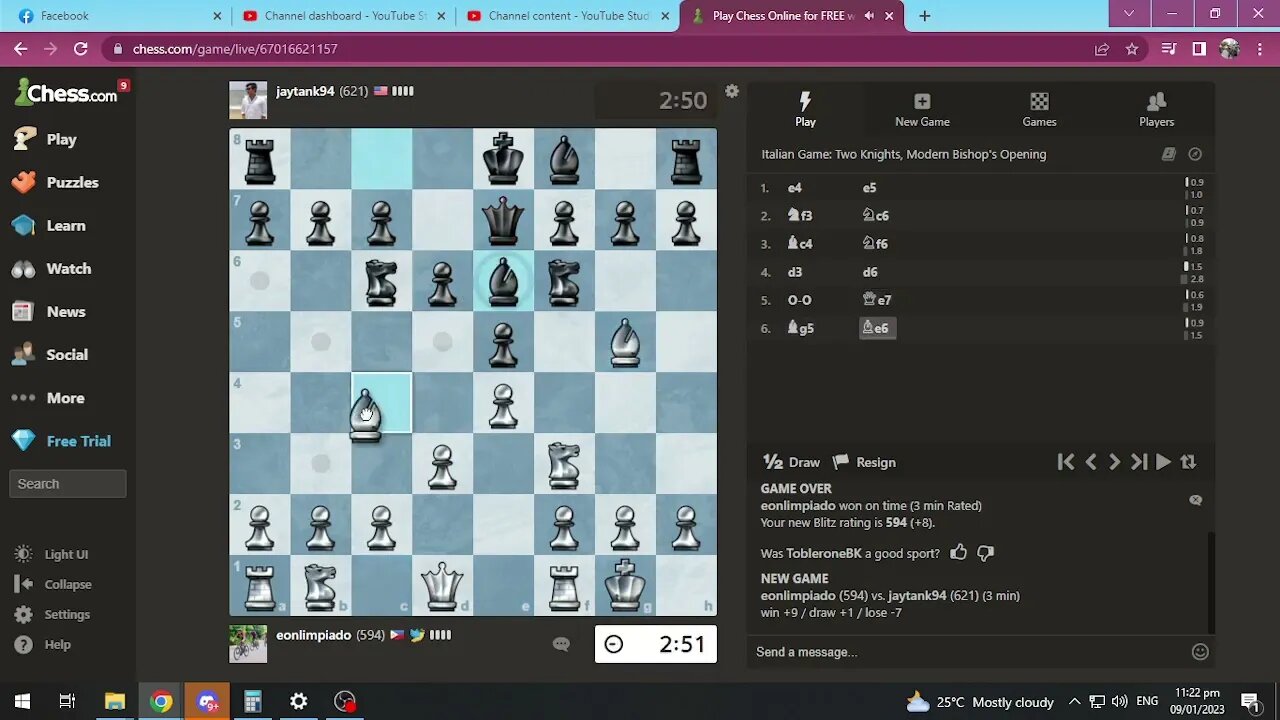Screen dimensions: 1280x720
Task: Switch to Channel dashboard YouTube tab
Action: tap(344, 16)
